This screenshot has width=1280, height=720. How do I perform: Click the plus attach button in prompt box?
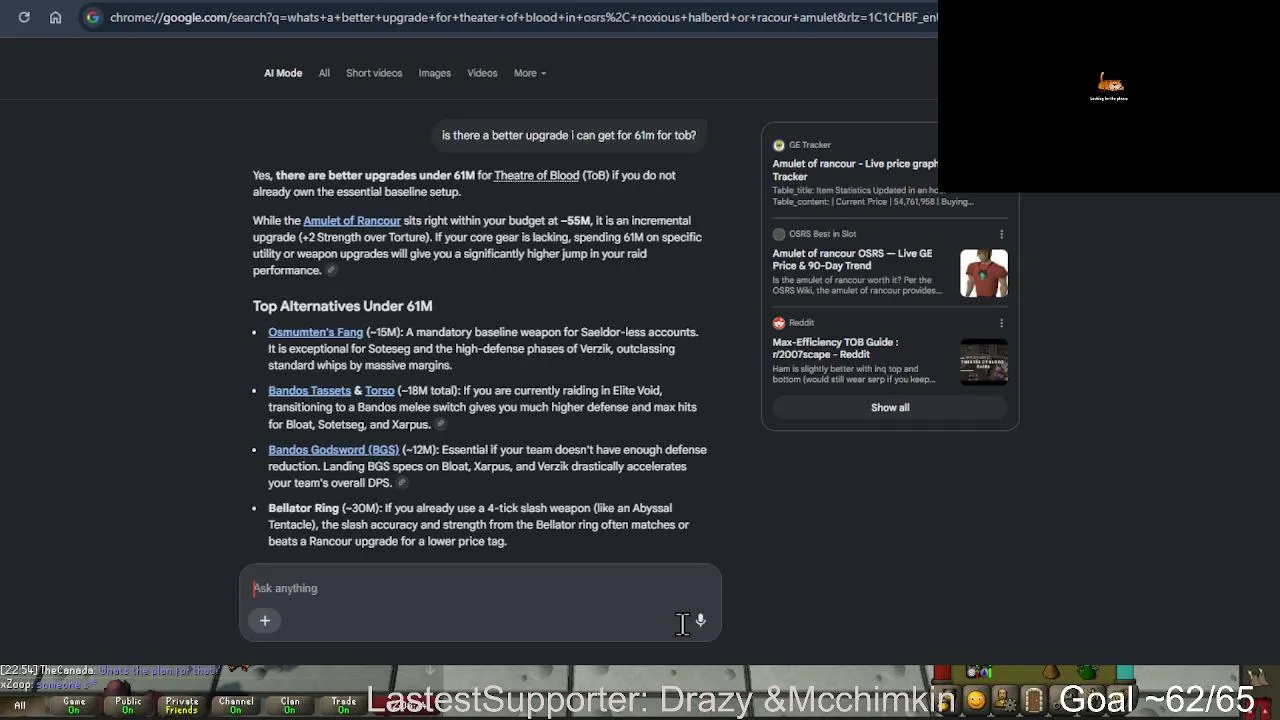pyautogui.click(x=265, y=621)
